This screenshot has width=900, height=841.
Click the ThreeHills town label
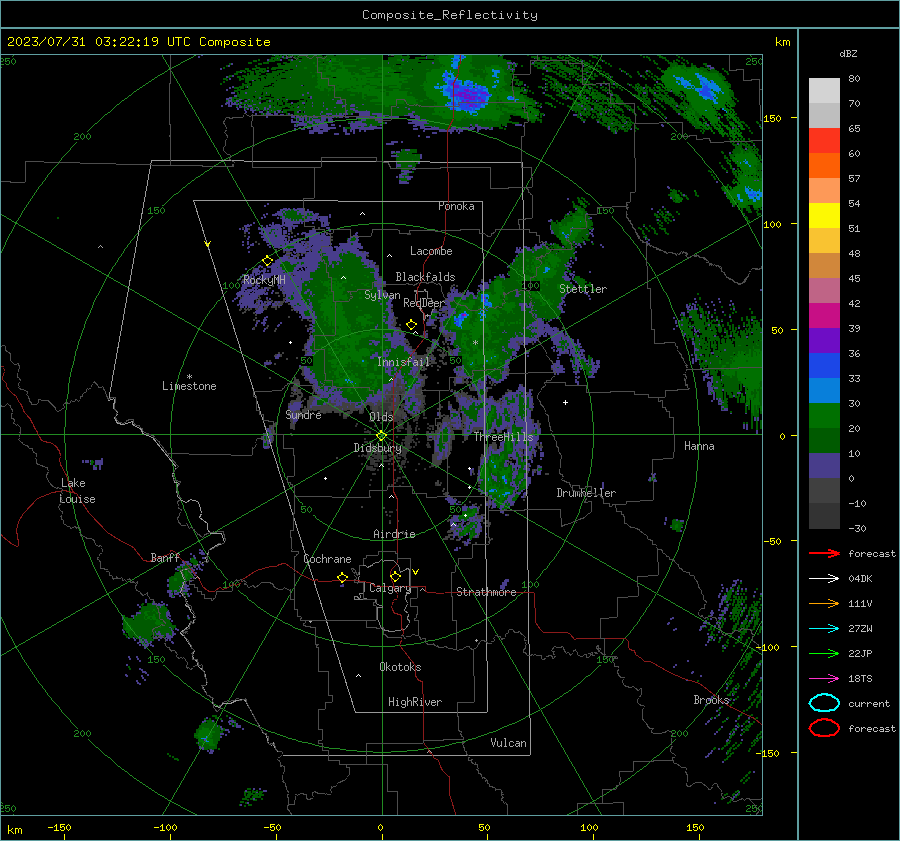pos(503,437)
